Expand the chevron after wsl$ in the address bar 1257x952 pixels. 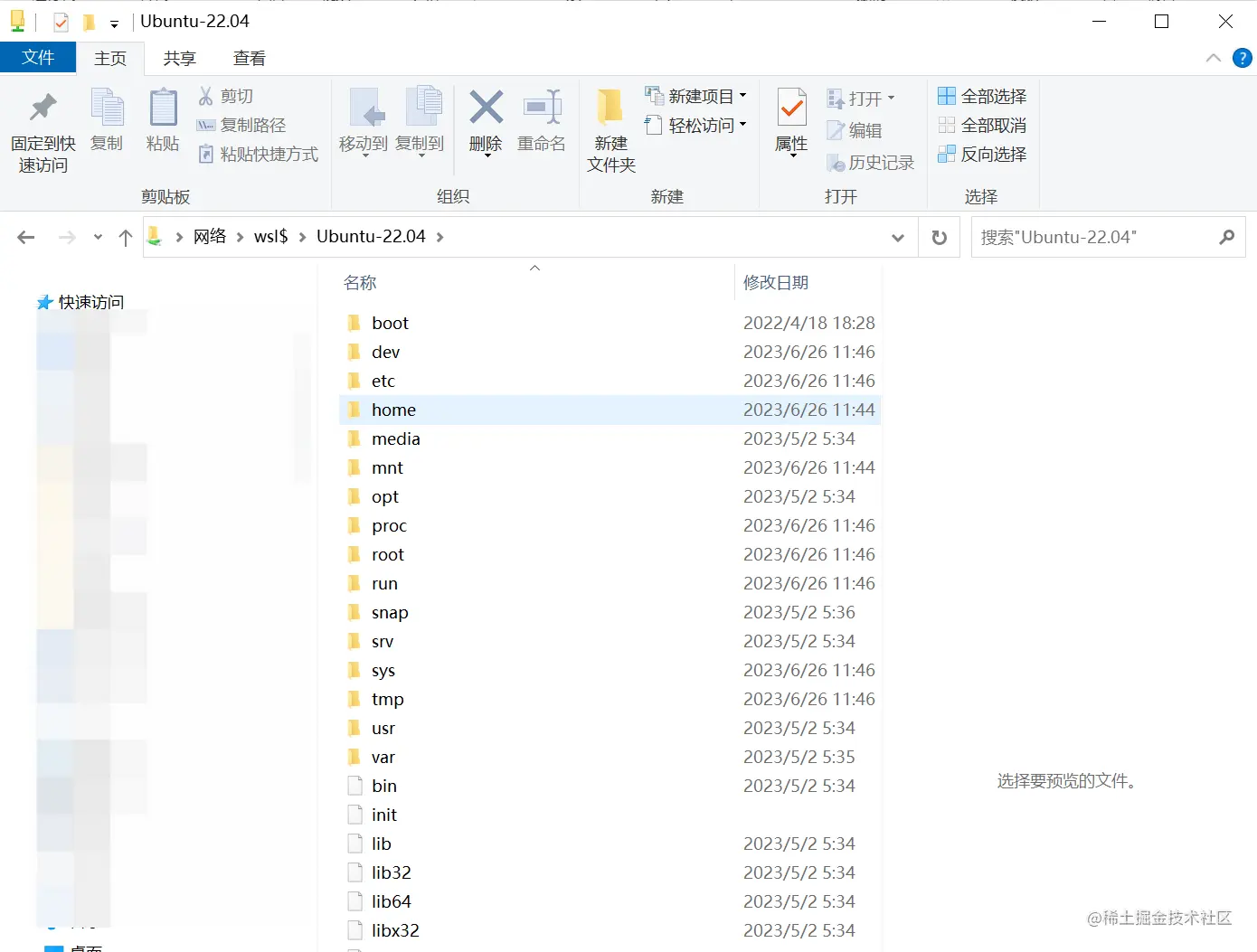(x=302, y=237)
